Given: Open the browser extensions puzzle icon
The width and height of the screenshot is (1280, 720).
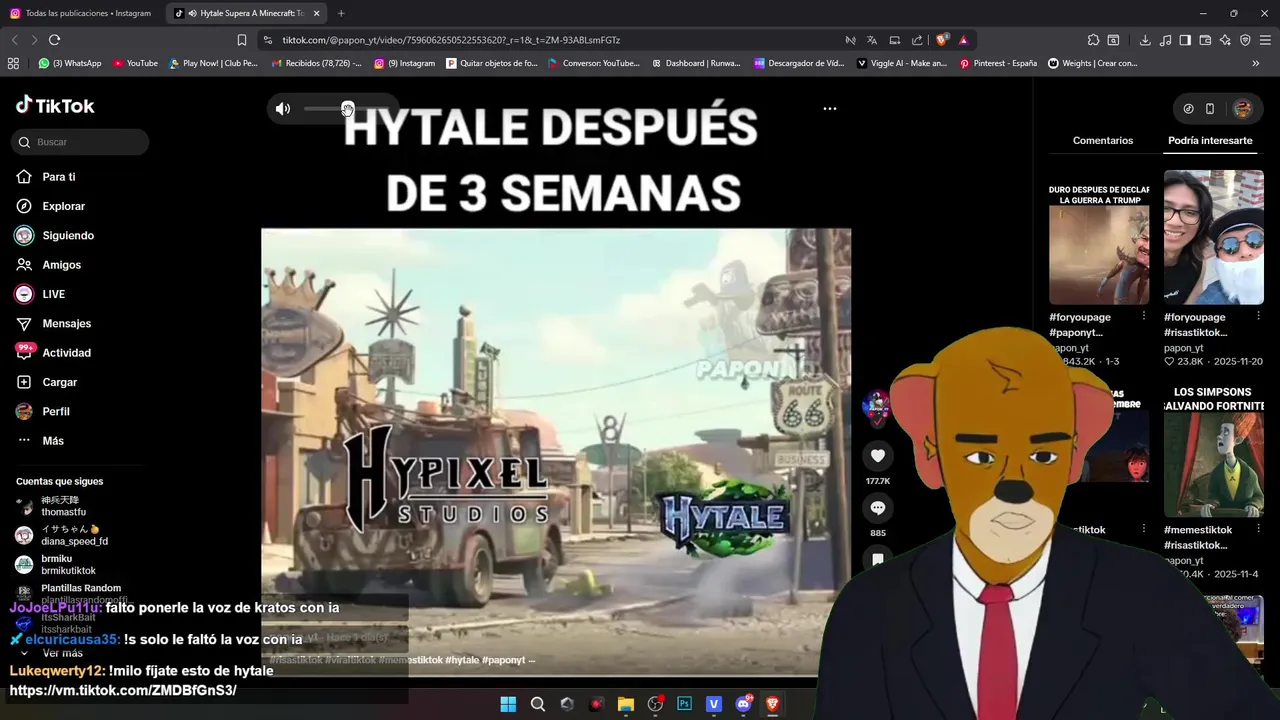Looking at the screenshot, I should tap(1093, 40).
